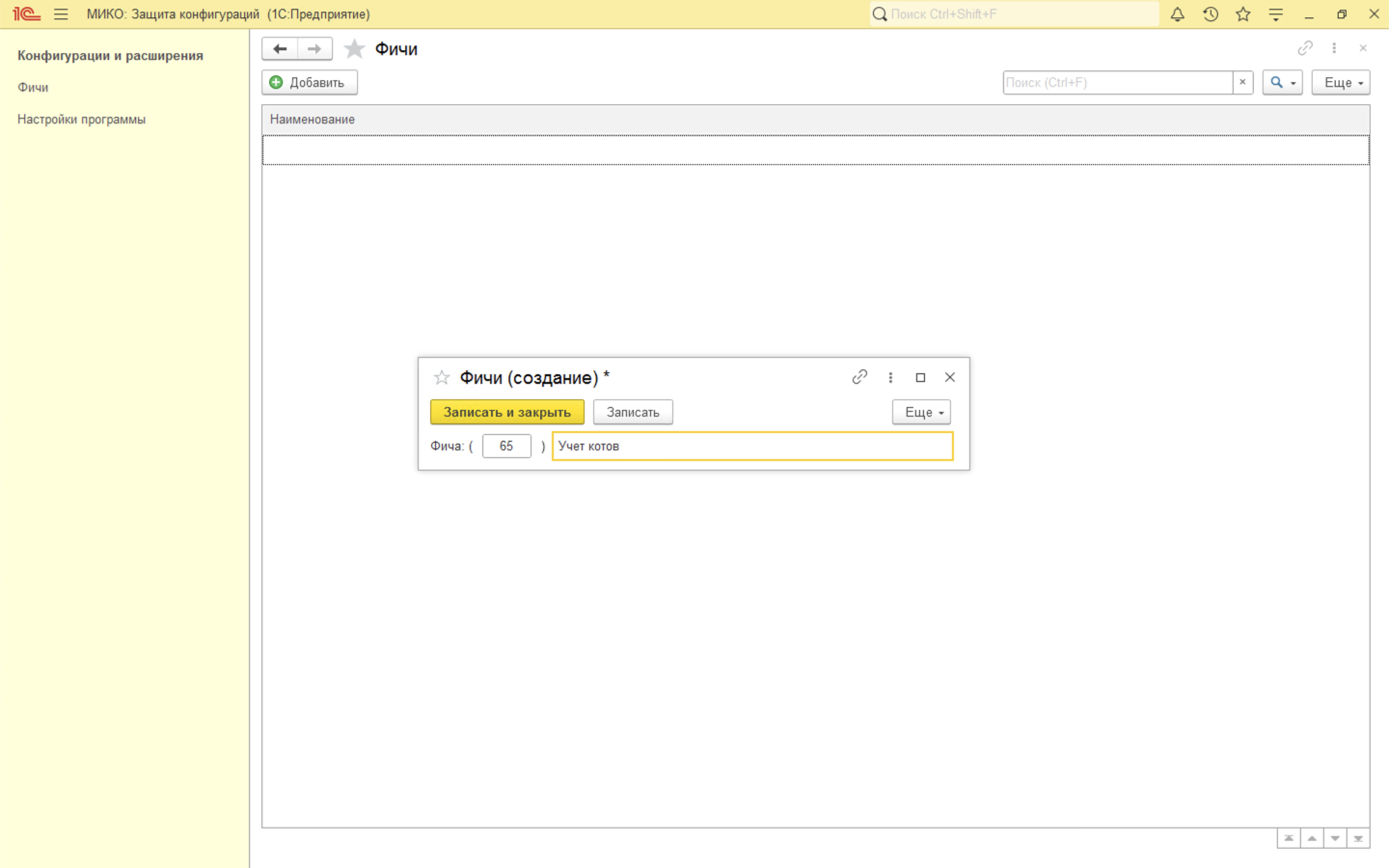Screen dimensions: 1389x868
Task: Close the Фичи list tab
Action: [1363, 48]
